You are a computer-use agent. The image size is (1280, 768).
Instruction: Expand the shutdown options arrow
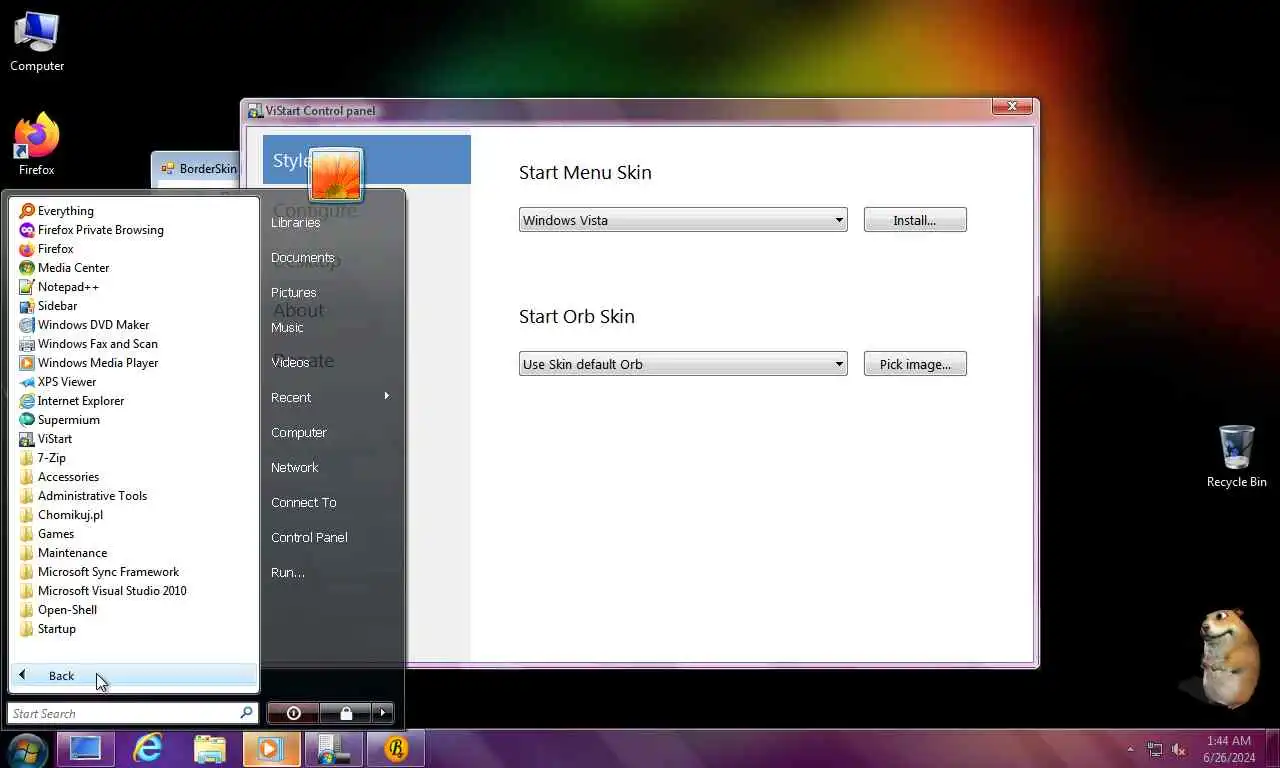(x=383, y=713)
